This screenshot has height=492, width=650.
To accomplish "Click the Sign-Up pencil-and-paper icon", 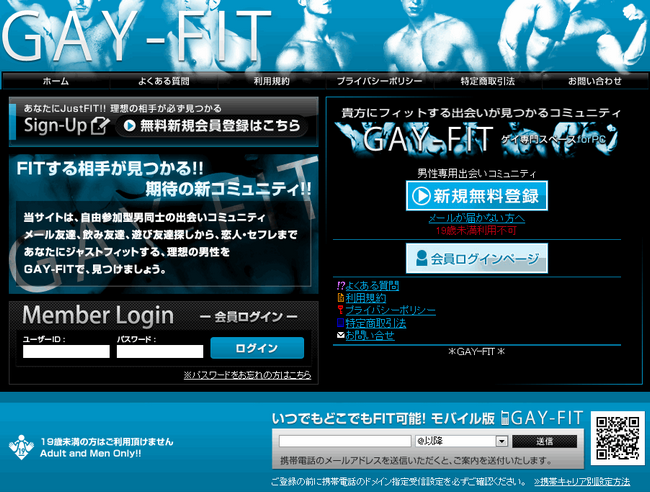I will (100, 126).
